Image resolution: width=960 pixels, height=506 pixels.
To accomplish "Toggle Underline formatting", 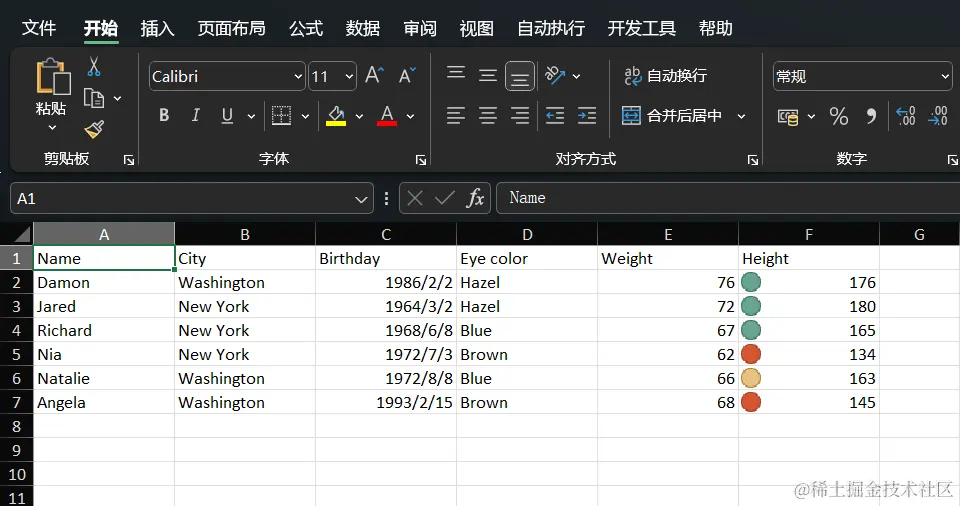I will pyautogui.click(x=227, y=115).
